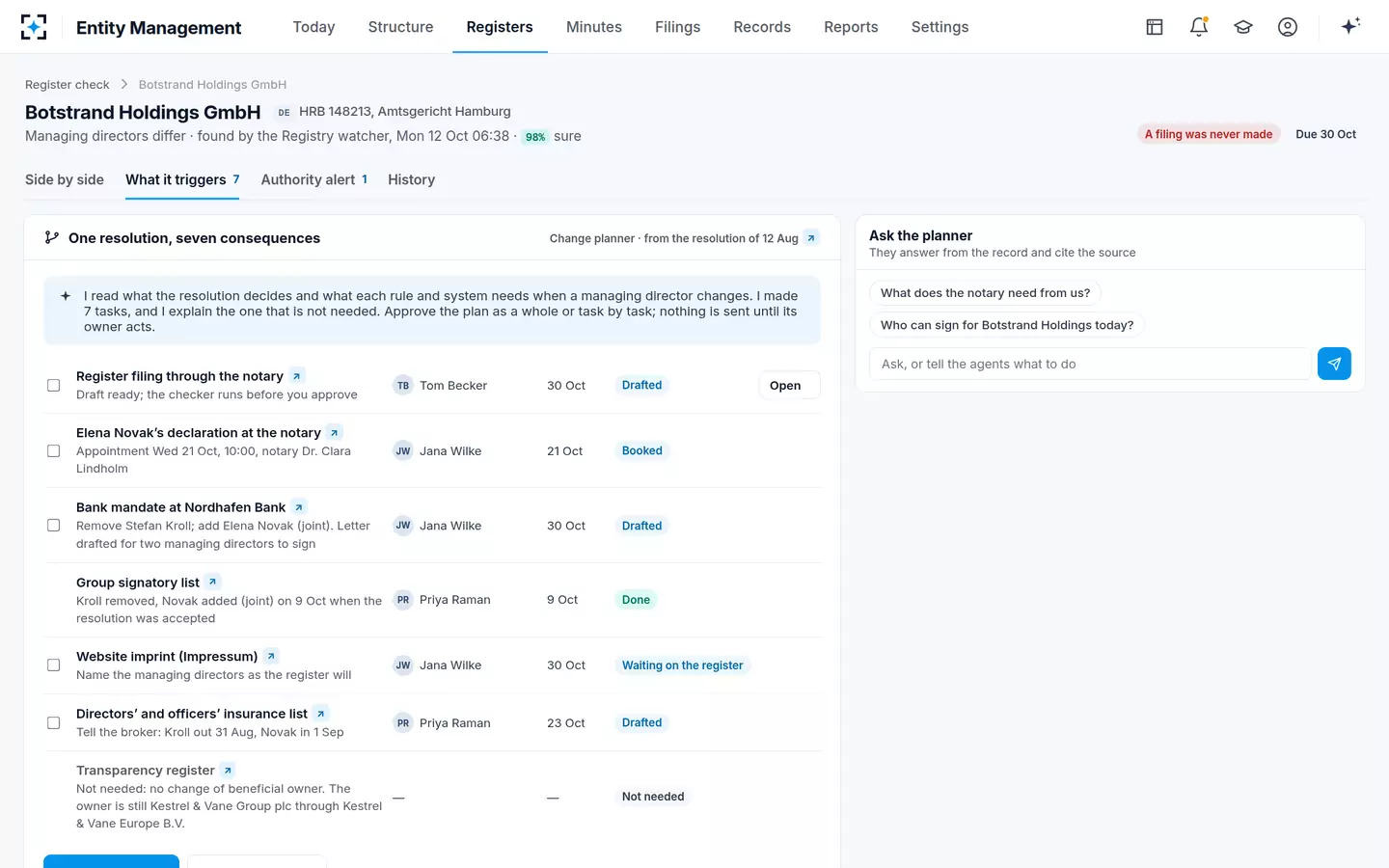Return to Register check via breadcrumb
The height and width of the screenshot is (868, 1389).
coord(68,85)
